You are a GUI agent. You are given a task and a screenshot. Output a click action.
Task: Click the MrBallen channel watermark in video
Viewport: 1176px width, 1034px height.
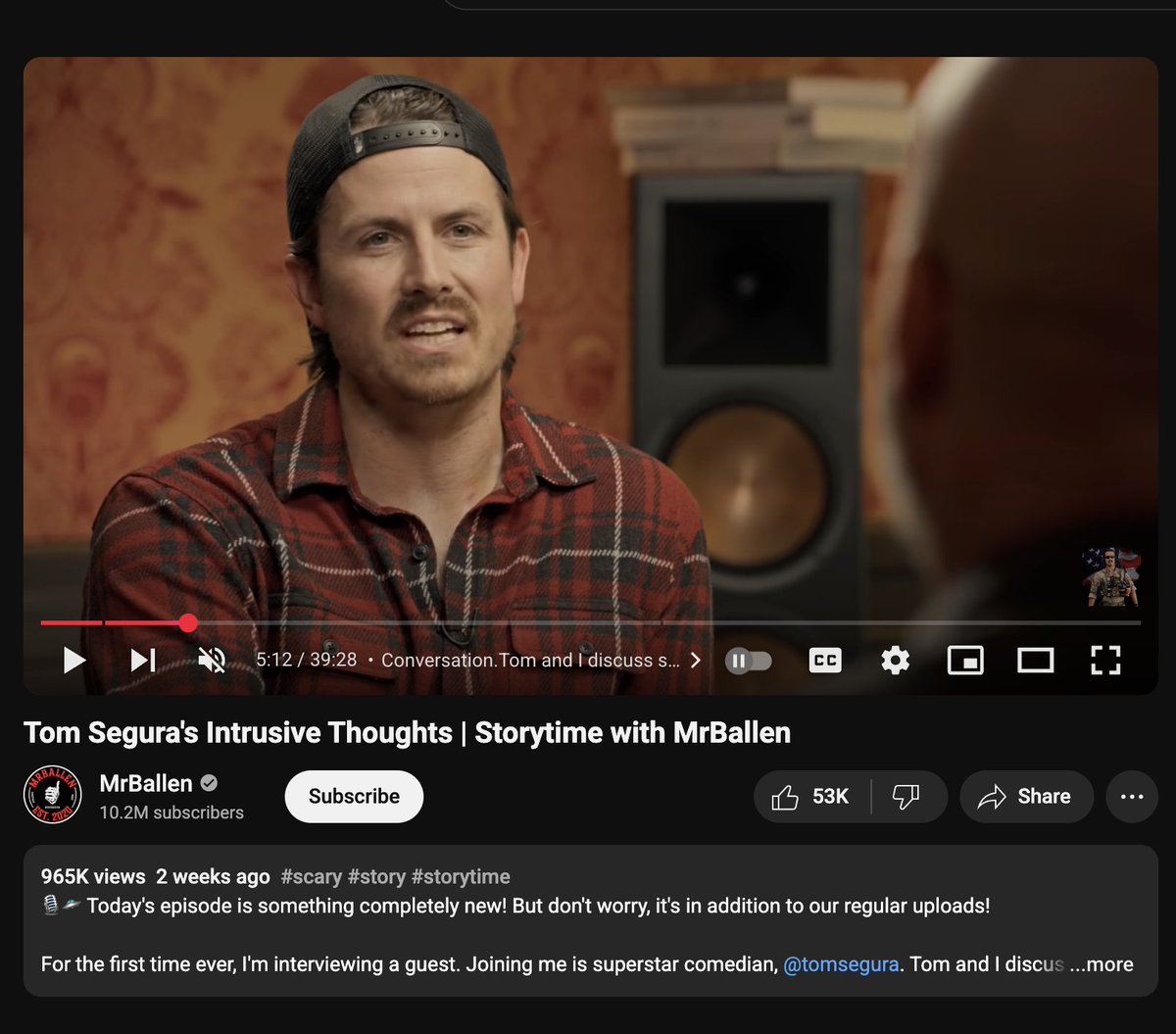click(x=1111, y=577)
